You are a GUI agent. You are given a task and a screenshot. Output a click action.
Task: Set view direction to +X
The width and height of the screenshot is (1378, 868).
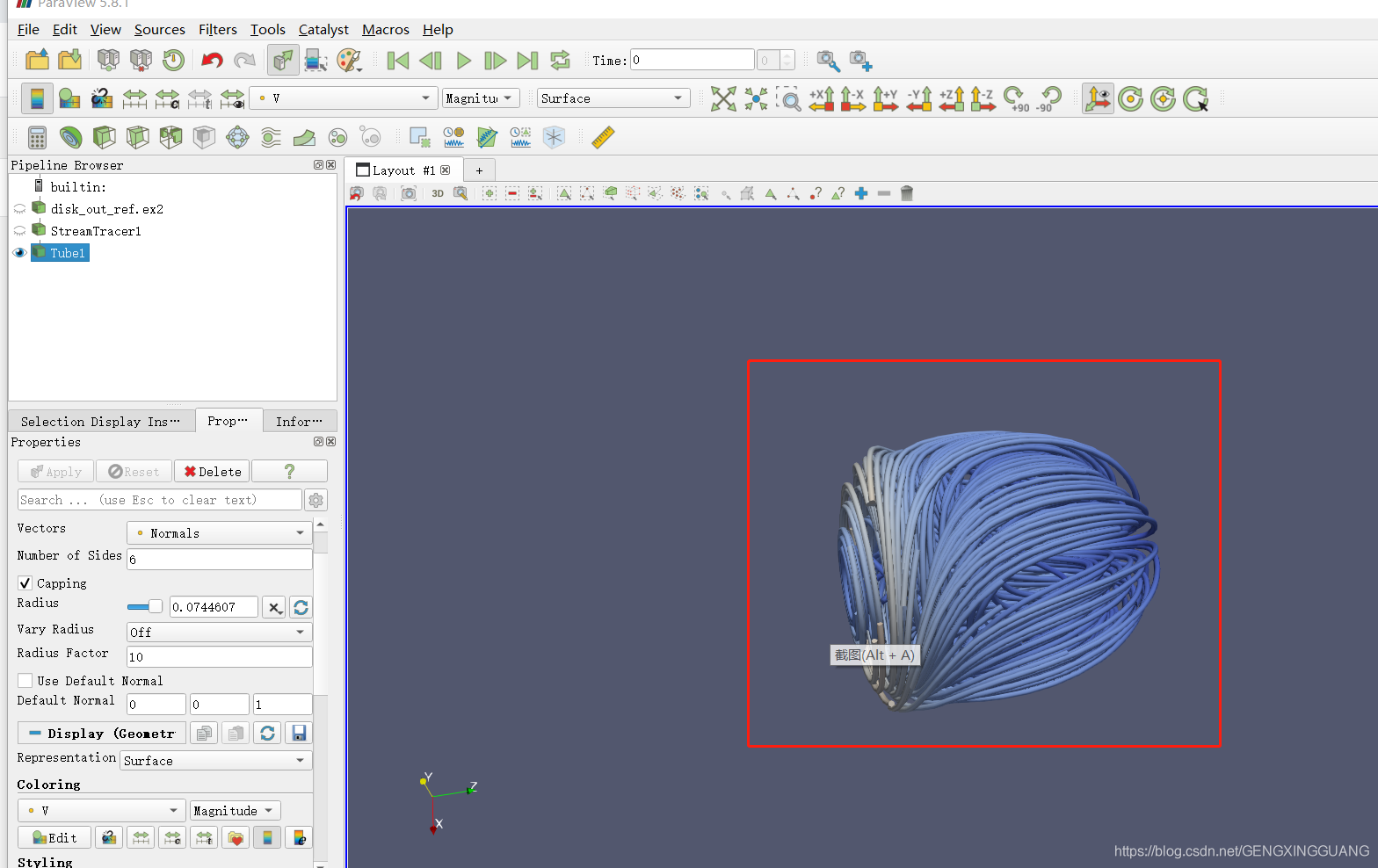click(821, 98)
